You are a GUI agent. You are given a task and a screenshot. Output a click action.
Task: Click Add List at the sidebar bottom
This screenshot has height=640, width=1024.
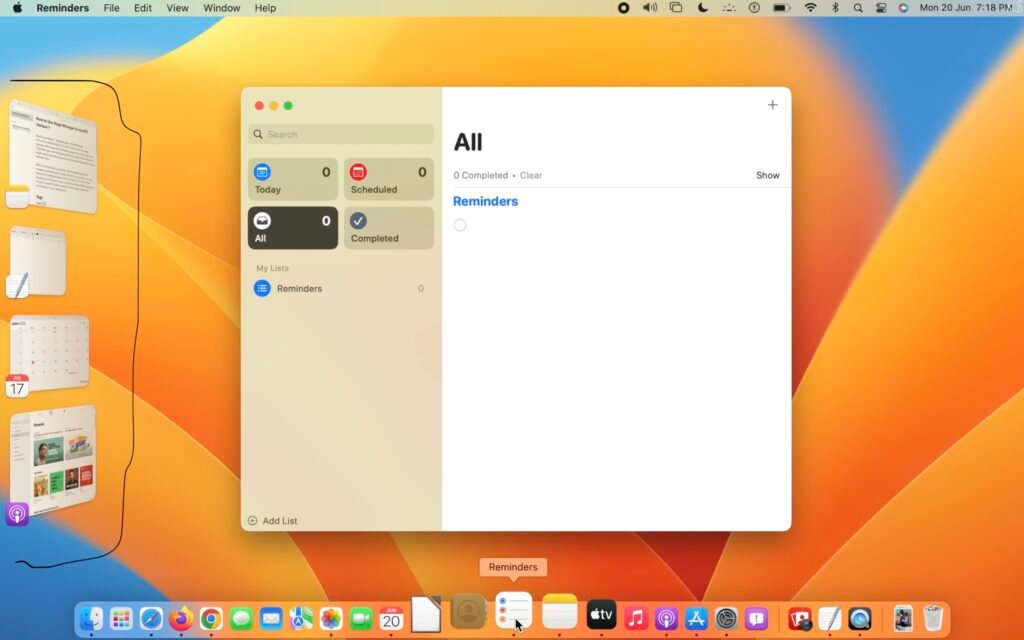272,520
